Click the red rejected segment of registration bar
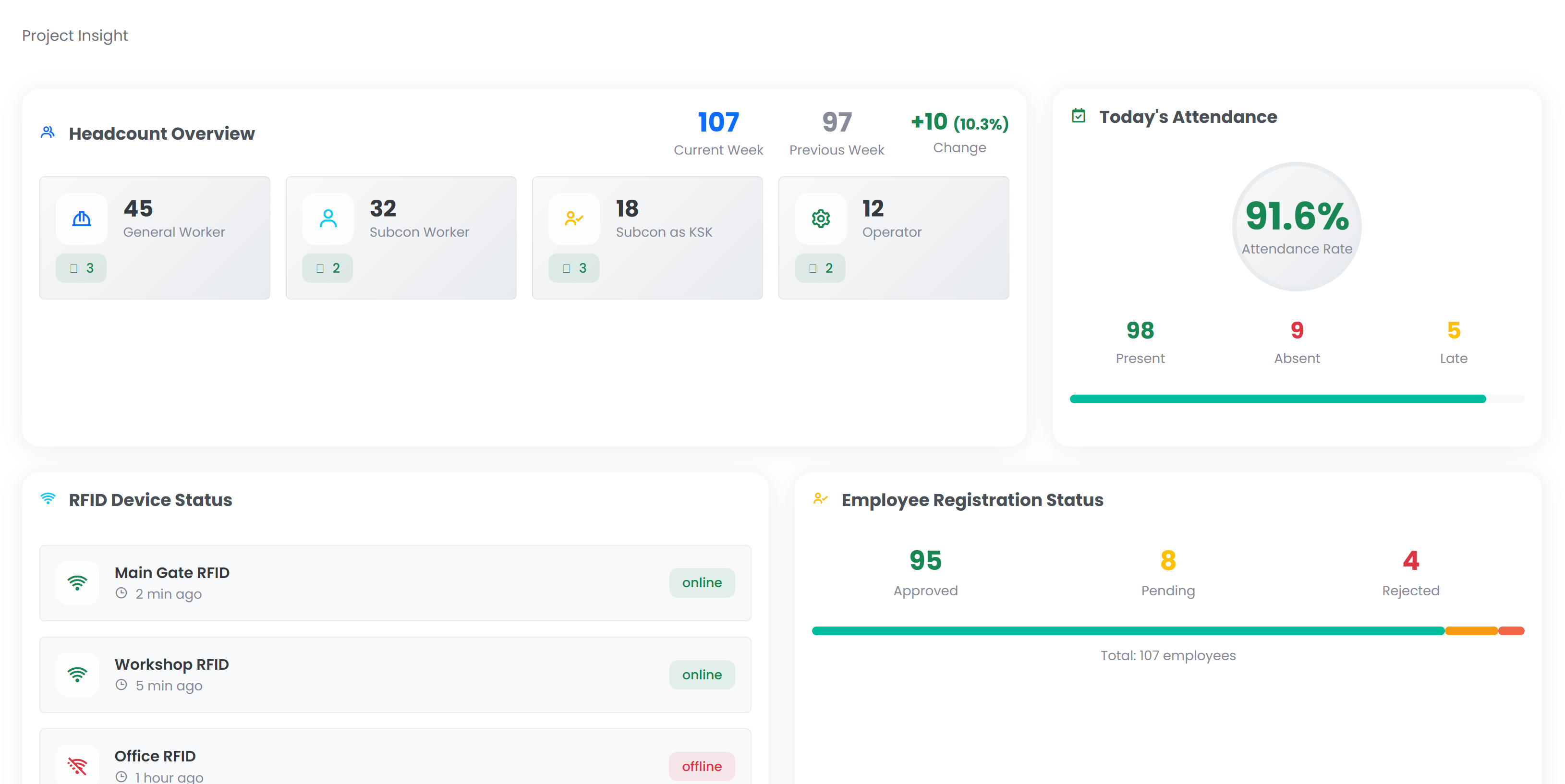The height and width of the screenshot is (784, 1565). point(1512,631)
